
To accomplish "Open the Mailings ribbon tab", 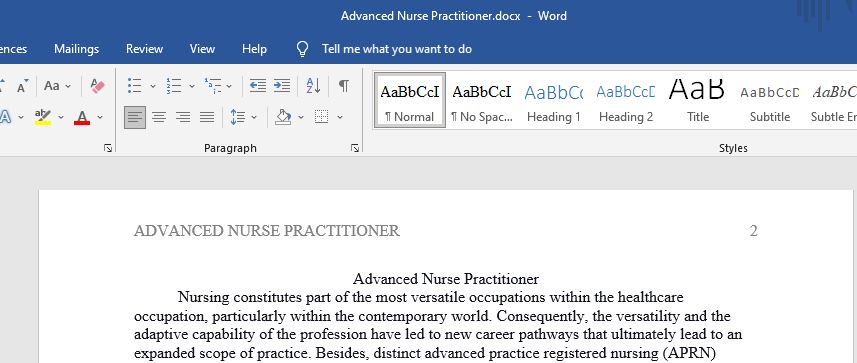I will click(77, 49).
